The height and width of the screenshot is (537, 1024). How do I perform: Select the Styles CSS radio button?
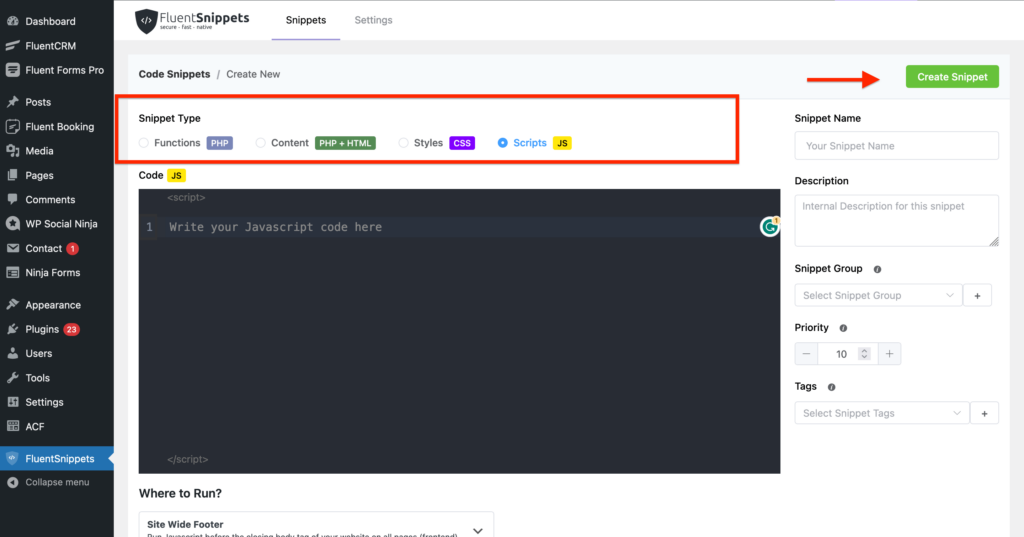pyautogui.click(x=404, y=142)
